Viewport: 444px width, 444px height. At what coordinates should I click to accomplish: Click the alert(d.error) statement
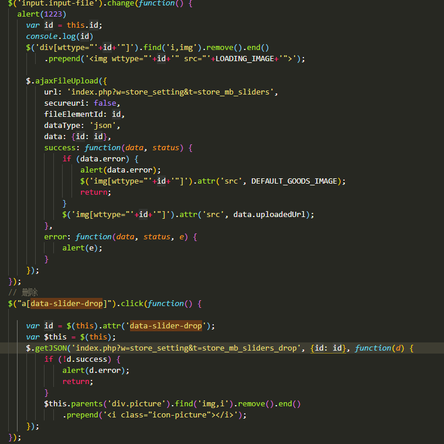point(96,370)
